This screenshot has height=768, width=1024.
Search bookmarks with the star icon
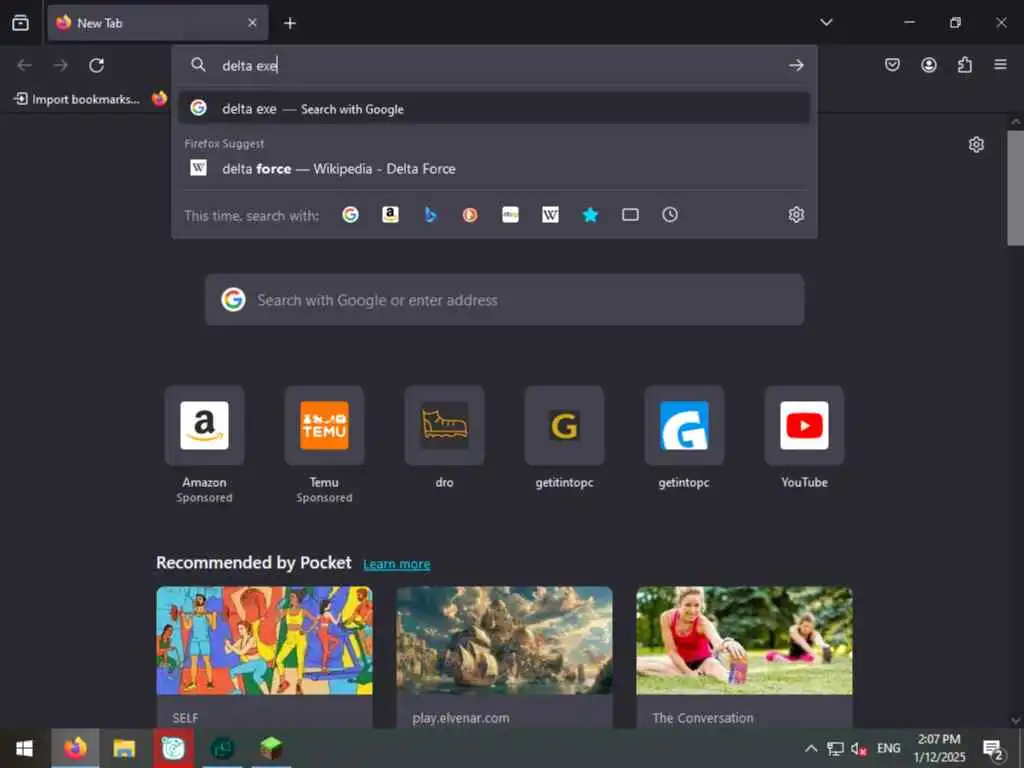(590, 215)
